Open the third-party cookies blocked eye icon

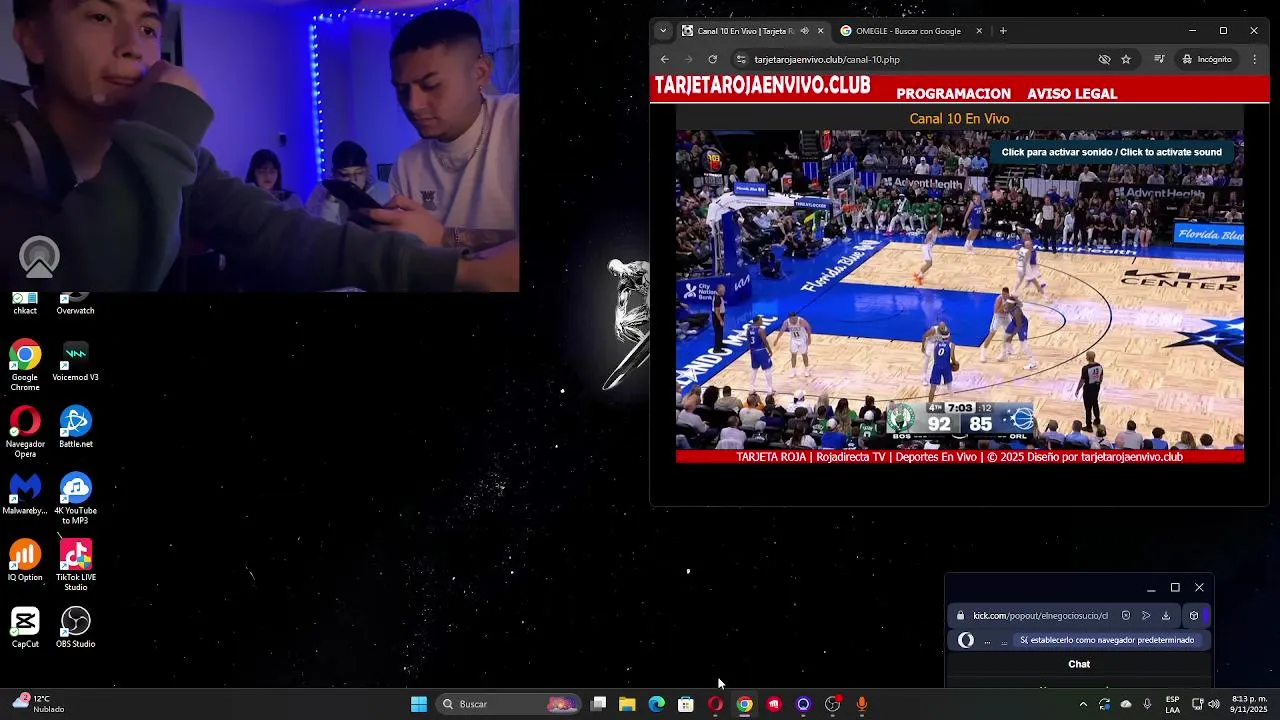point(1104,59)
